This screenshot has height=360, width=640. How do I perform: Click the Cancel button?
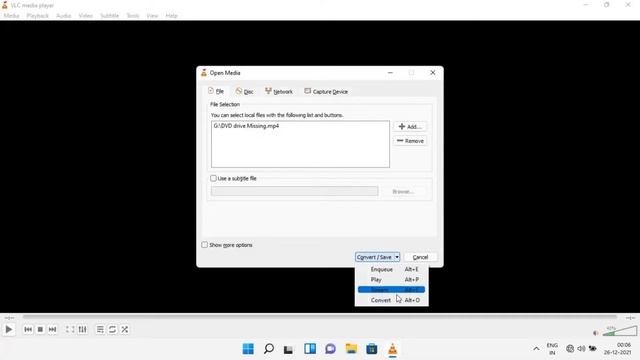pyautogui.click(x=420, y=257)
